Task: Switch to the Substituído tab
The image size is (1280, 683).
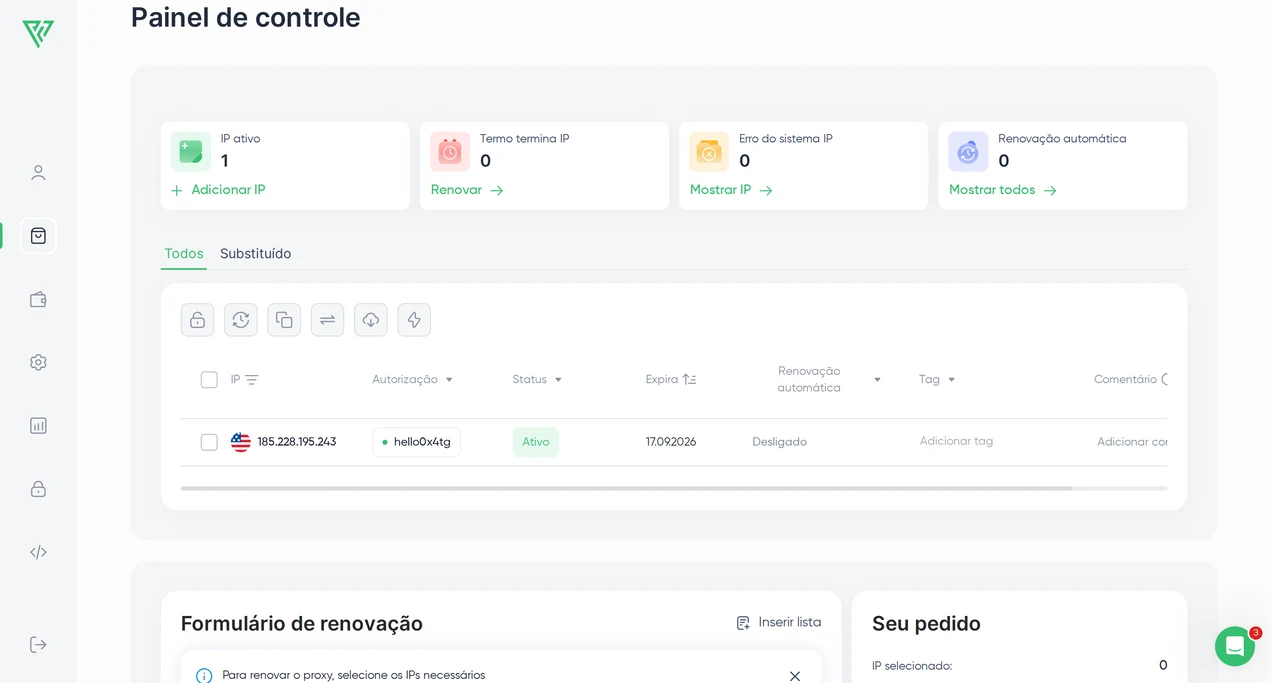Action: 256,254
